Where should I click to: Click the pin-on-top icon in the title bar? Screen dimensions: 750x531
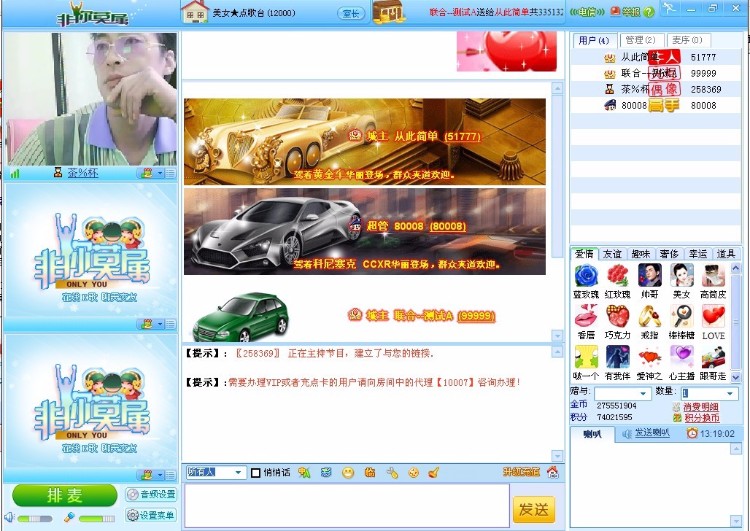(x=669, y=8)
